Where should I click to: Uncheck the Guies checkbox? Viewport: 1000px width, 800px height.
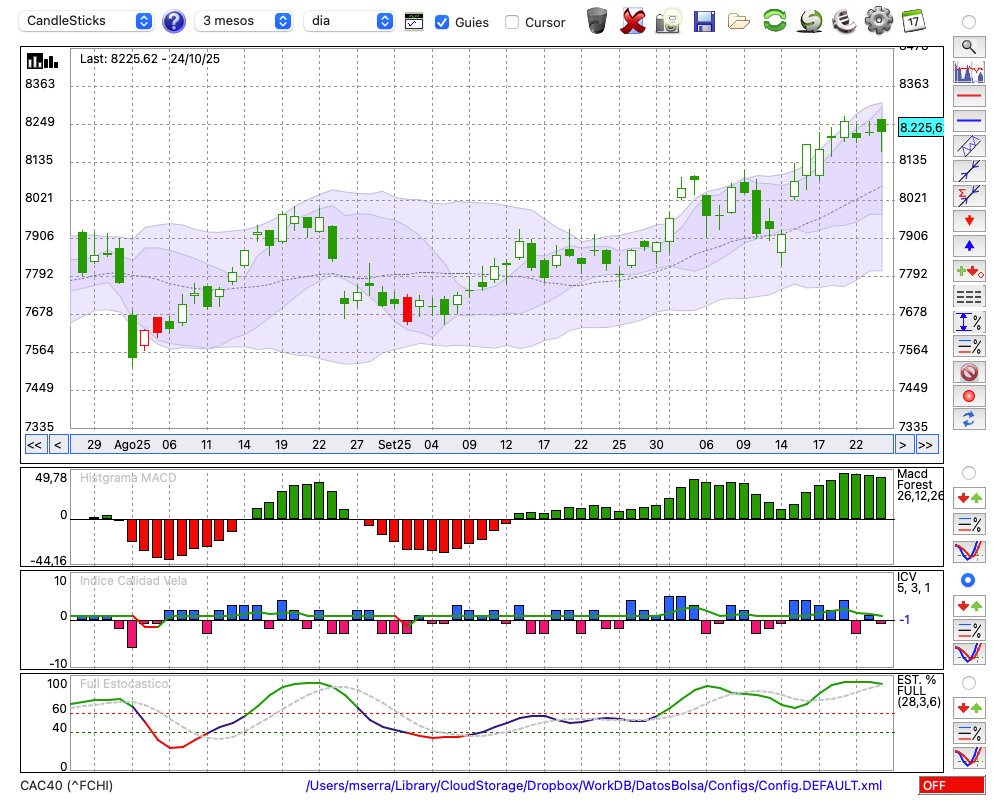pos(441,22)
